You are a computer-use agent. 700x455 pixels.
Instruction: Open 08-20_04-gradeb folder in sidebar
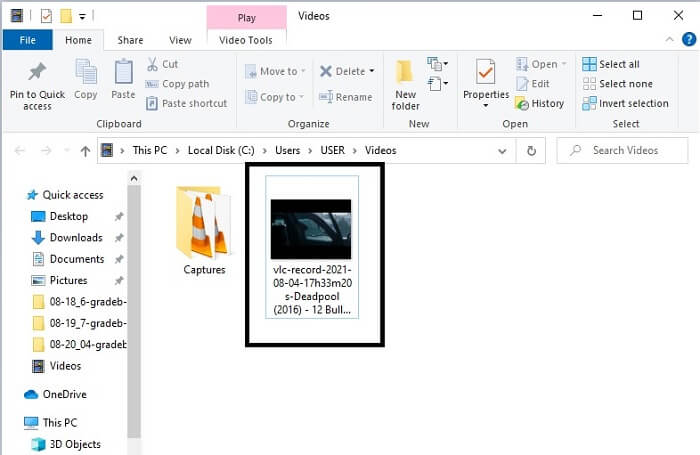79,345
